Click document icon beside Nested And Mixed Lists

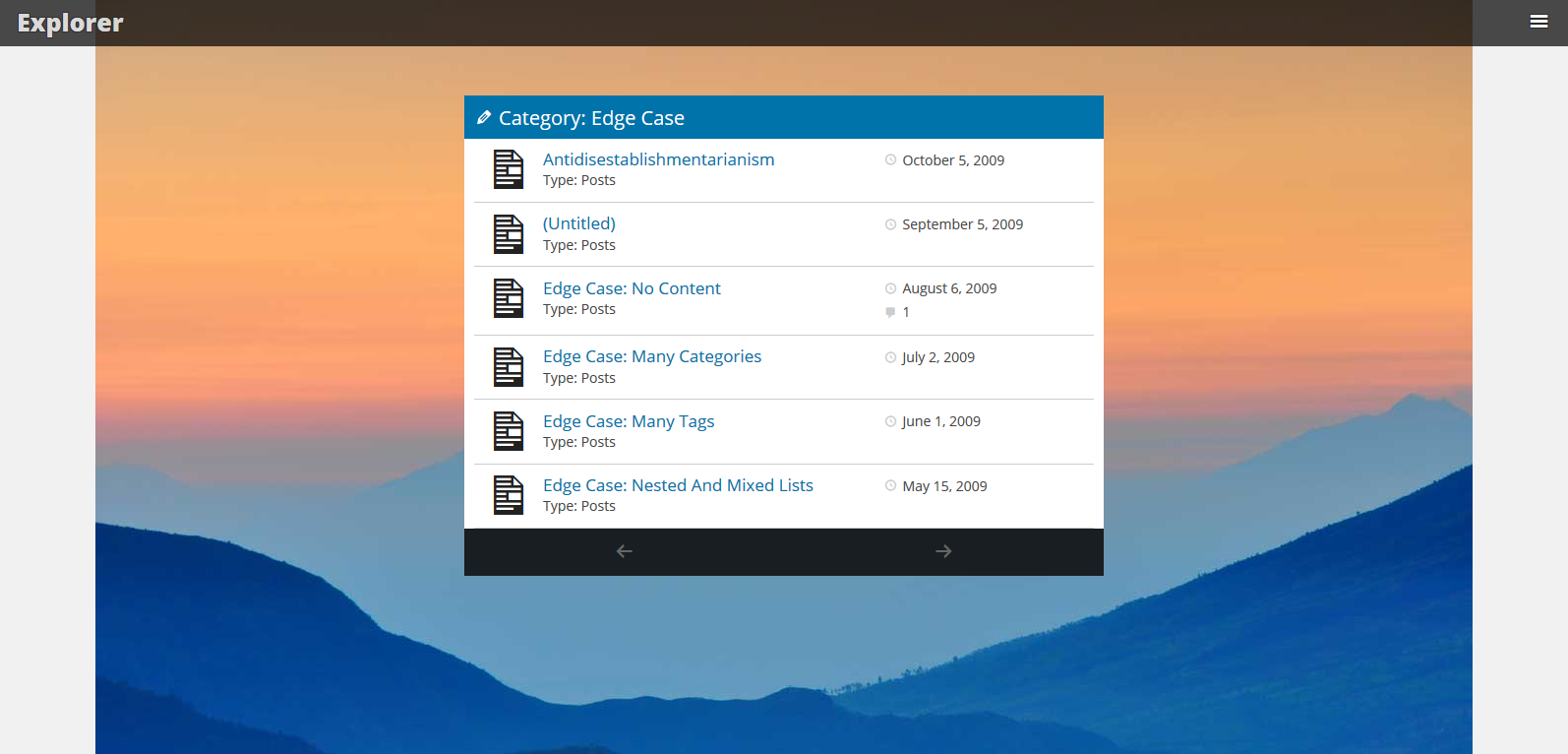coord(508,495)
